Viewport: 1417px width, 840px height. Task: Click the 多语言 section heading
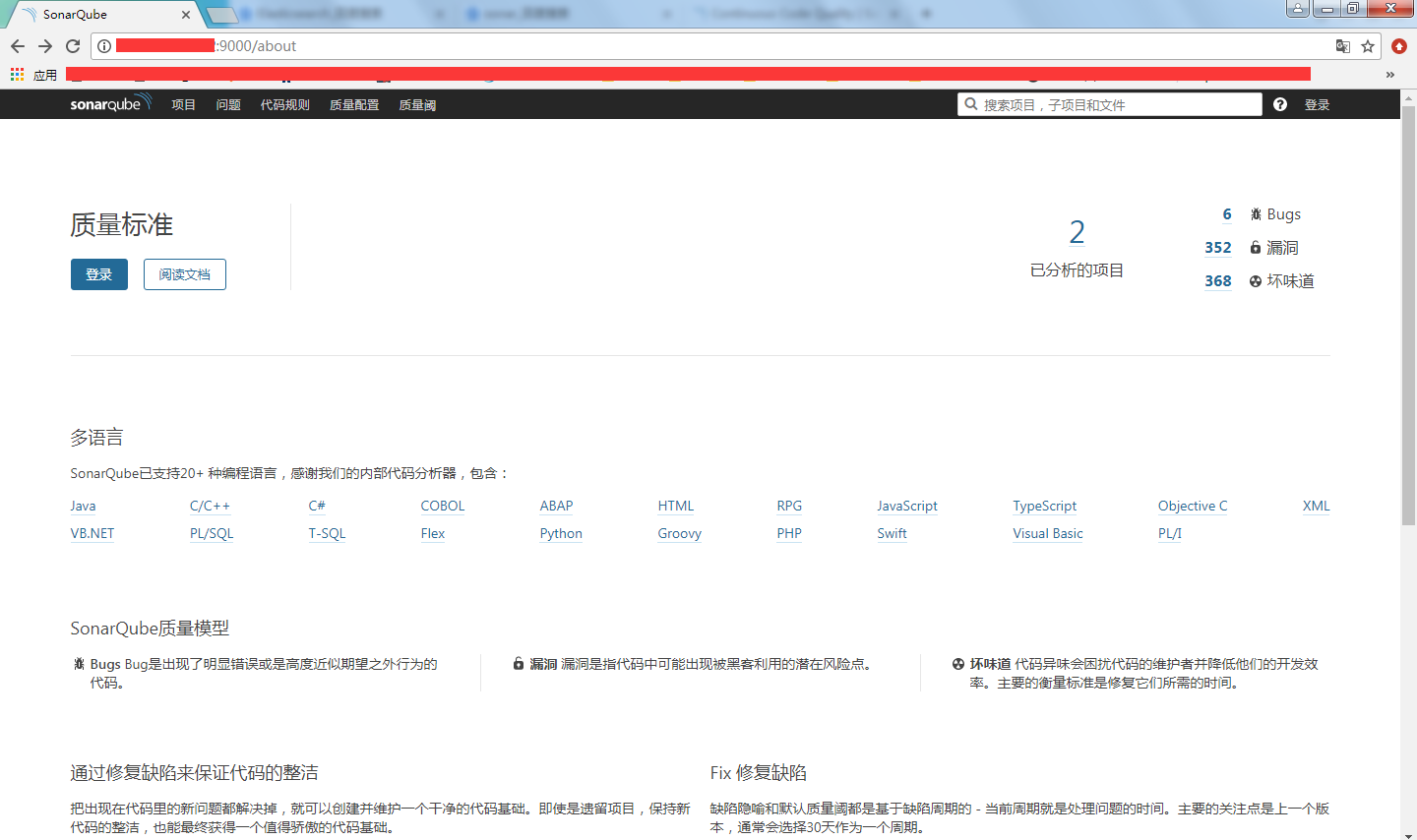point(96,438)
